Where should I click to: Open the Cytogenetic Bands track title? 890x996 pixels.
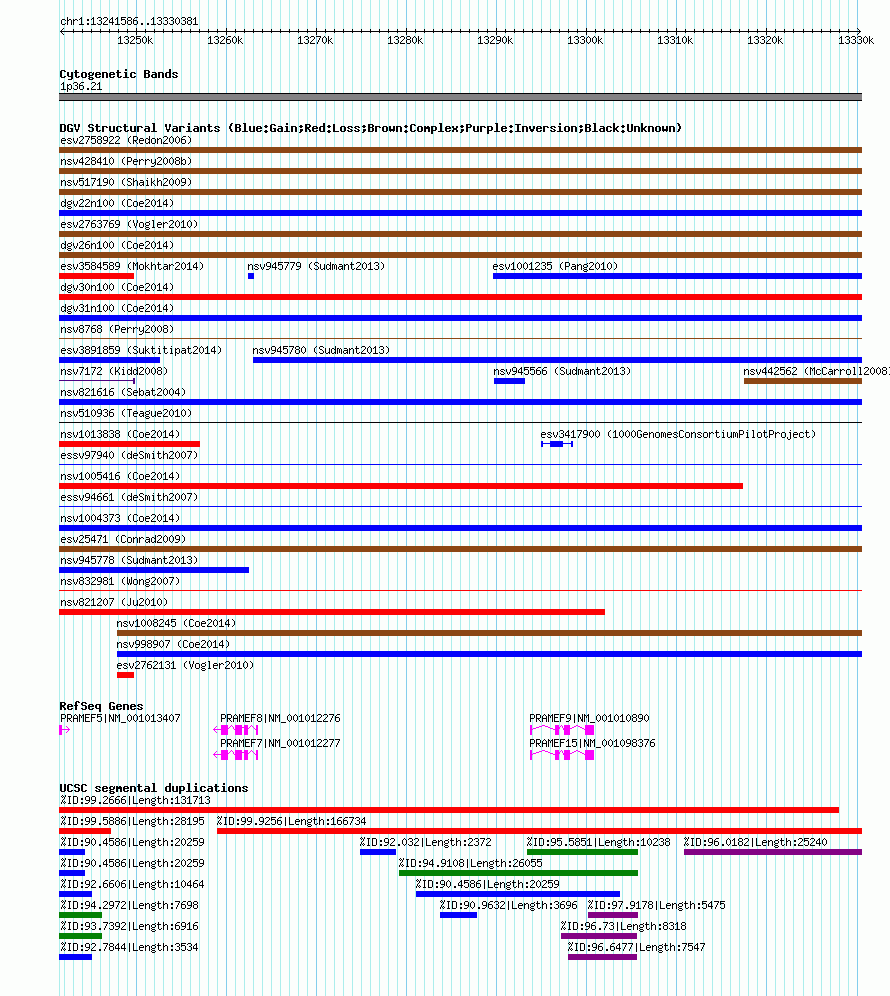[119, 74]
